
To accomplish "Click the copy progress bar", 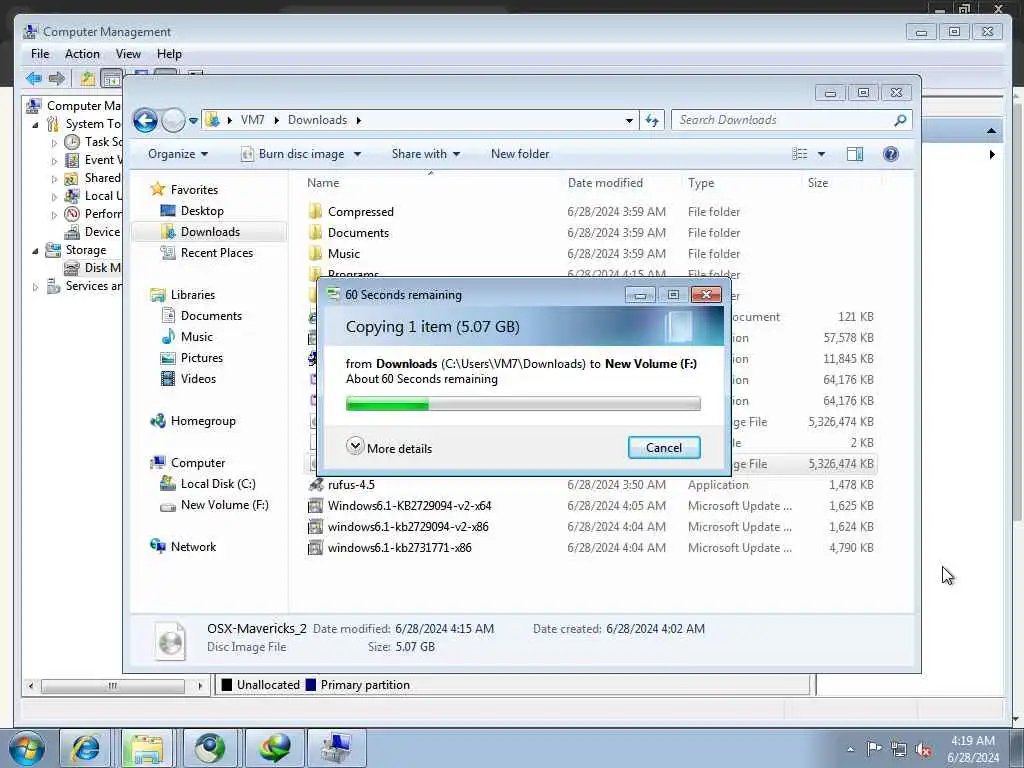I will [x=523, y=404].
